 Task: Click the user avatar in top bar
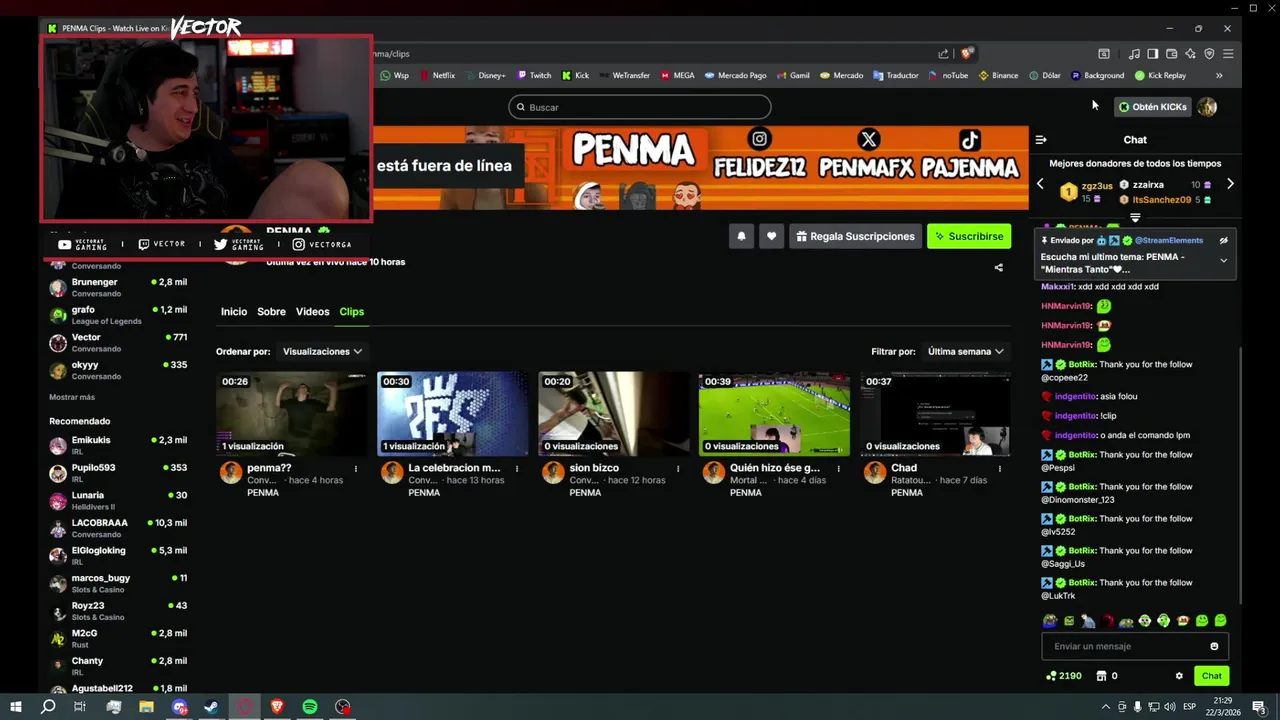pyautogui.click(x=1207, y=107)
